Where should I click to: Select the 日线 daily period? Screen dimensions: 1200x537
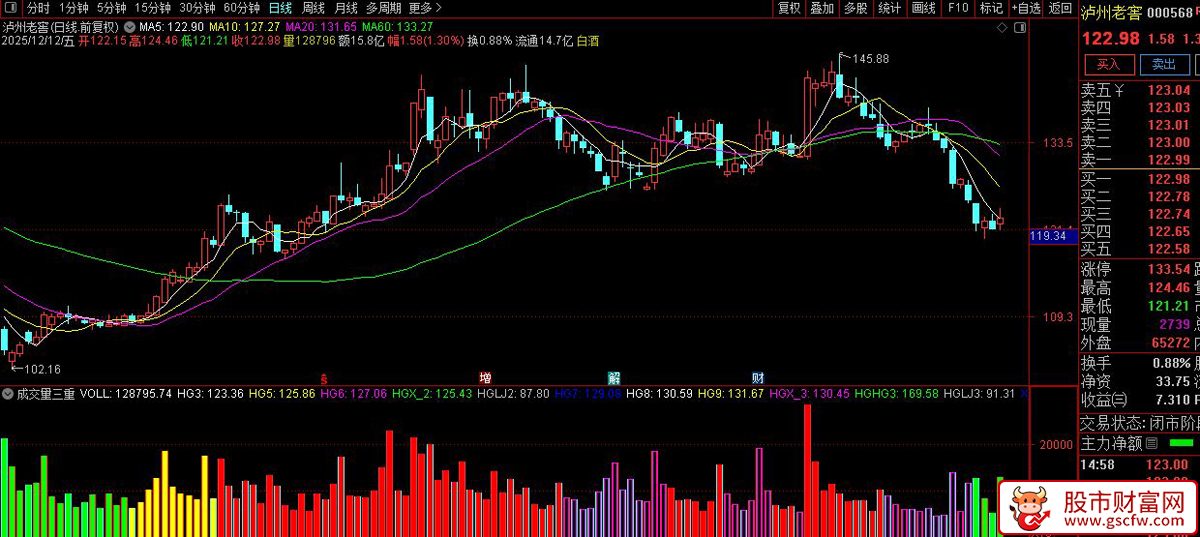[x=281, y=8]
